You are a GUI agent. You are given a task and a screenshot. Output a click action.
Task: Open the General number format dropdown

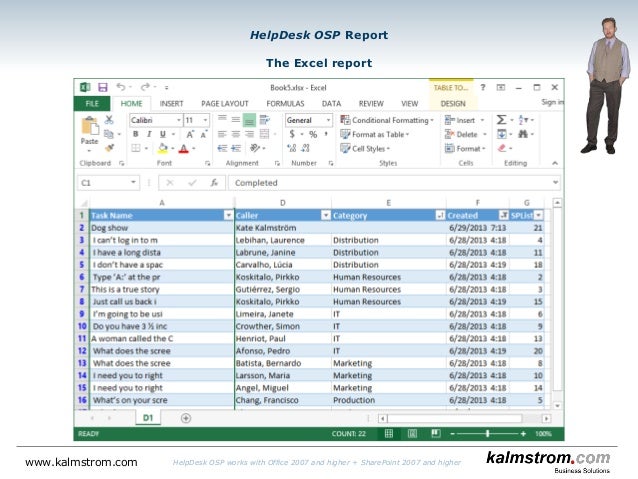point(328,120)
